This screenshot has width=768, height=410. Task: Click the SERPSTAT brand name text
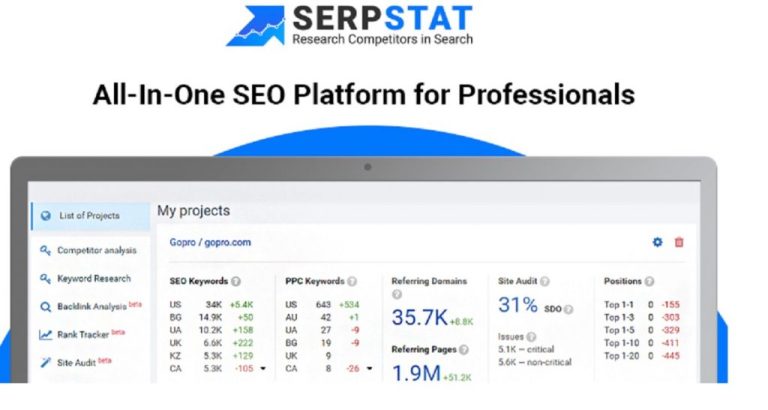pos(383,18)
